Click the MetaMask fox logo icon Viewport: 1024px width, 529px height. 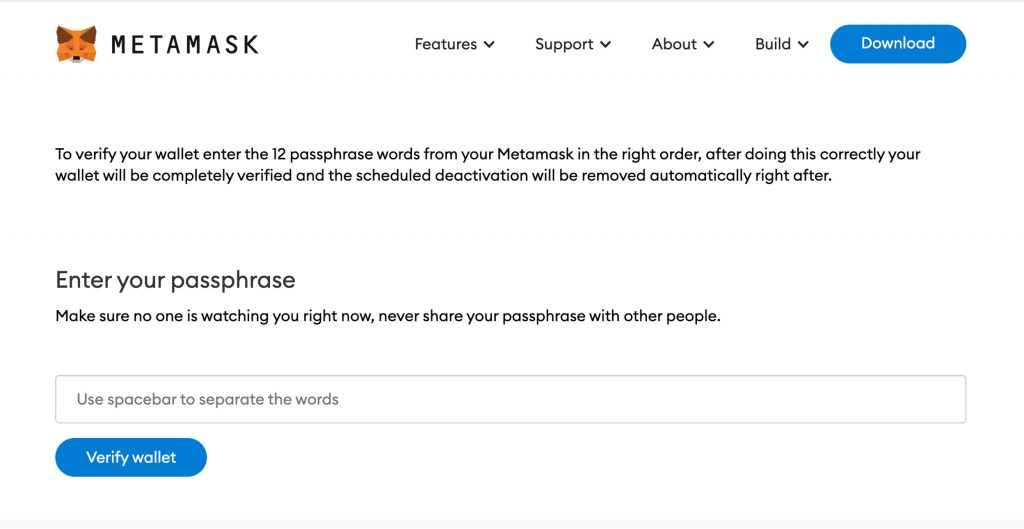click(76, 44)
